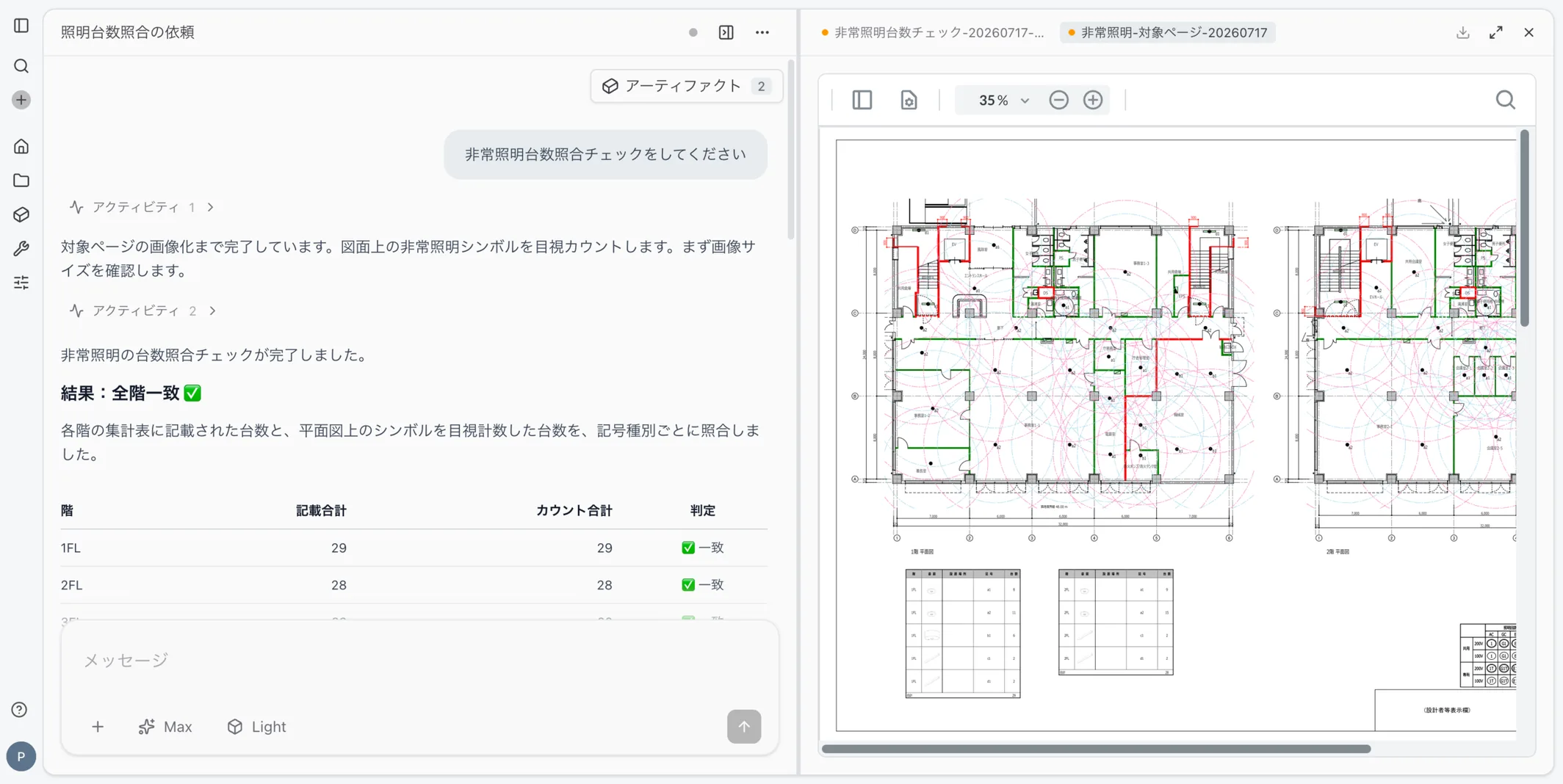Viewport: 1563px width, 784px height.
Task: Click the 一致 result in the 1FL row
Action: pos(703,548)
